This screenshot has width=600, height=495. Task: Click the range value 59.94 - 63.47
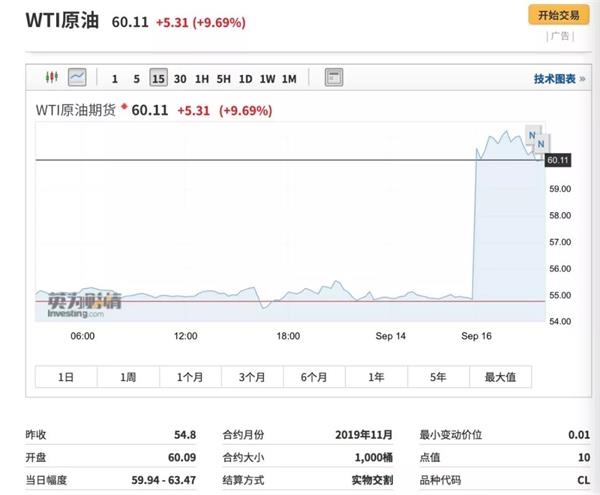(x=164, y=480)
